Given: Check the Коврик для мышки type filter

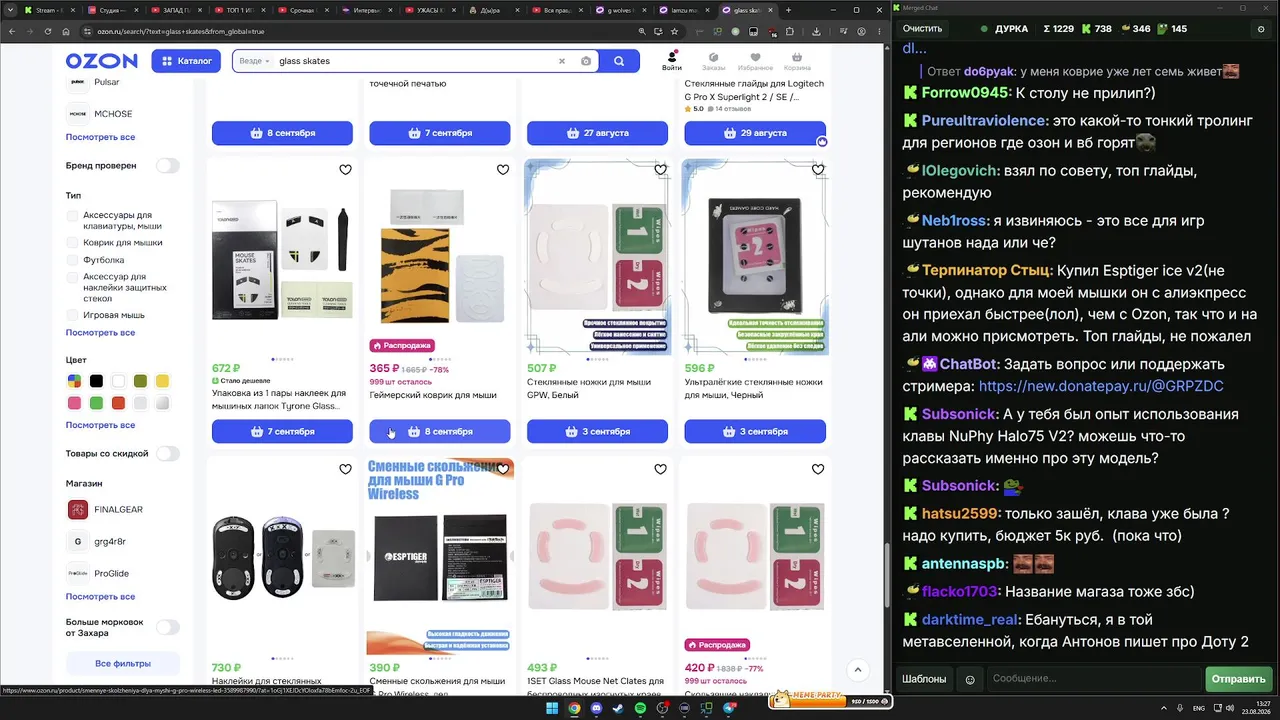Looking at the screenshot, I should click(72, 243).
